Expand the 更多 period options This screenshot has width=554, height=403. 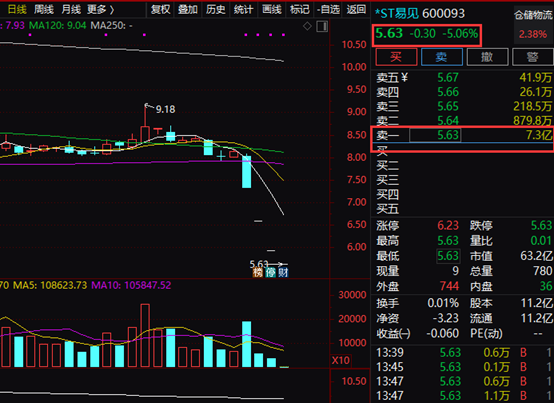[x=101, y=10]
